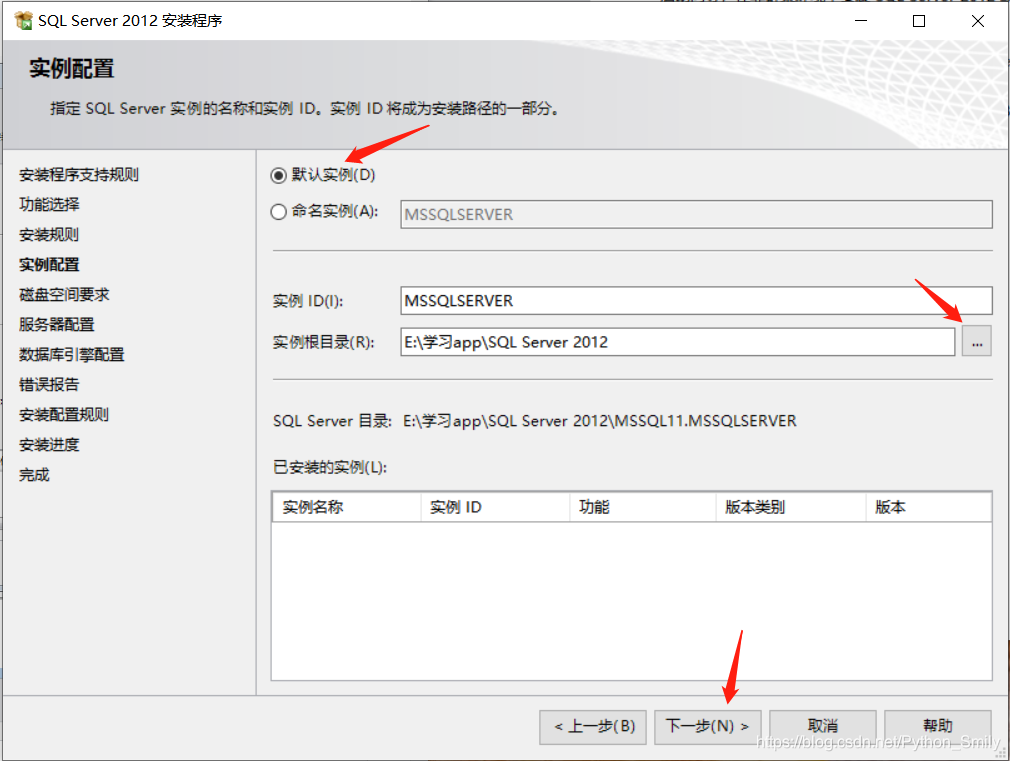Click the 上一步(B) back button

[x=593, y=727]
